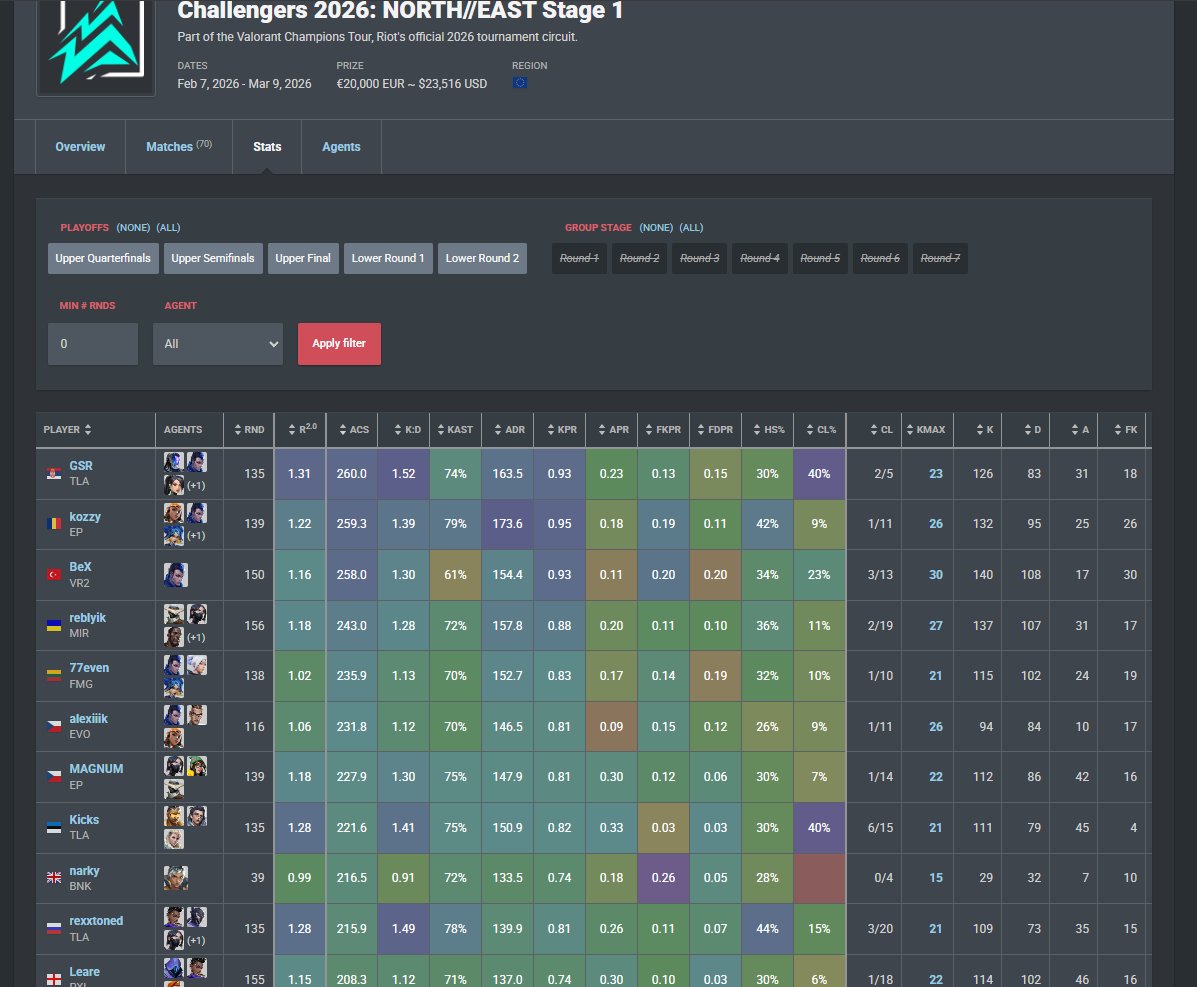Focus the Min # Rnds input field

tap(93, 344)
